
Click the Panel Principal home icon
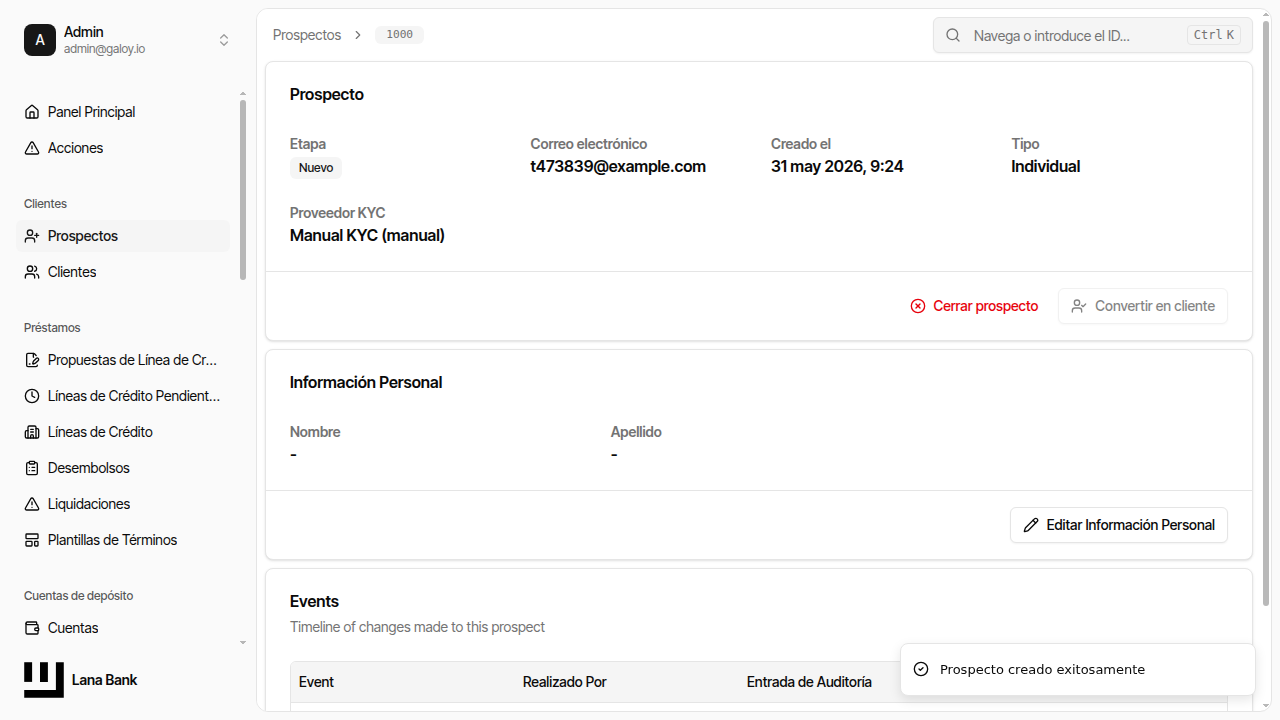click(x=32, y=112)
